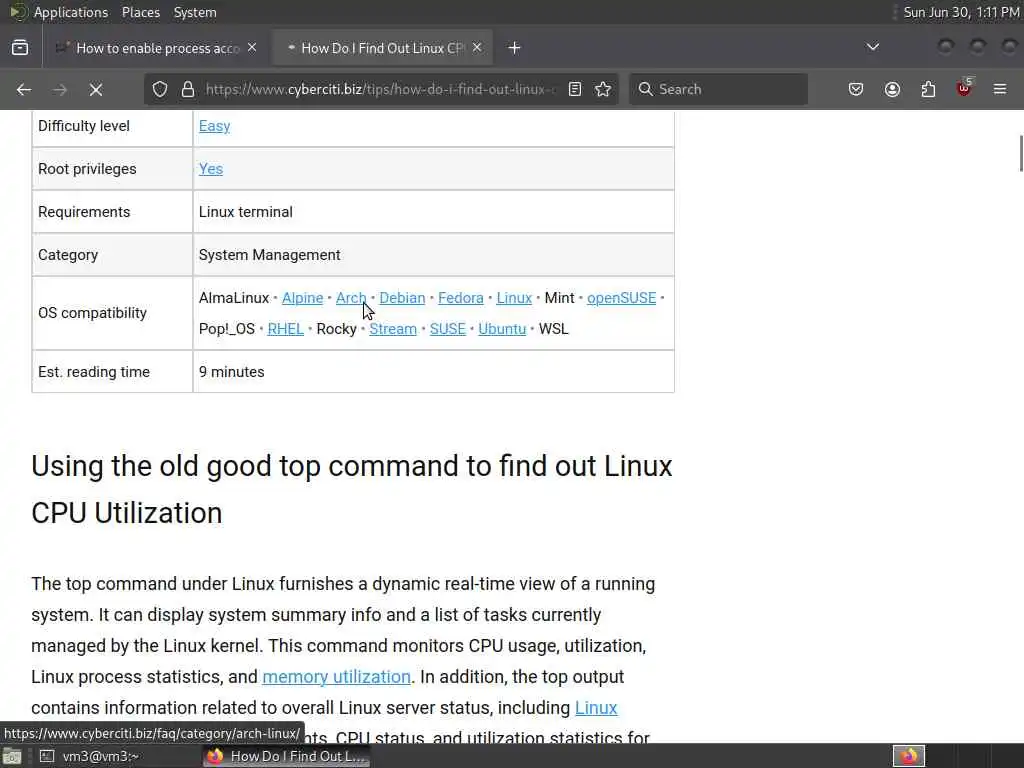This screenshot has width=1024, height=768.
Task: Open the Debian compatibility link
Action: [402, 298]
